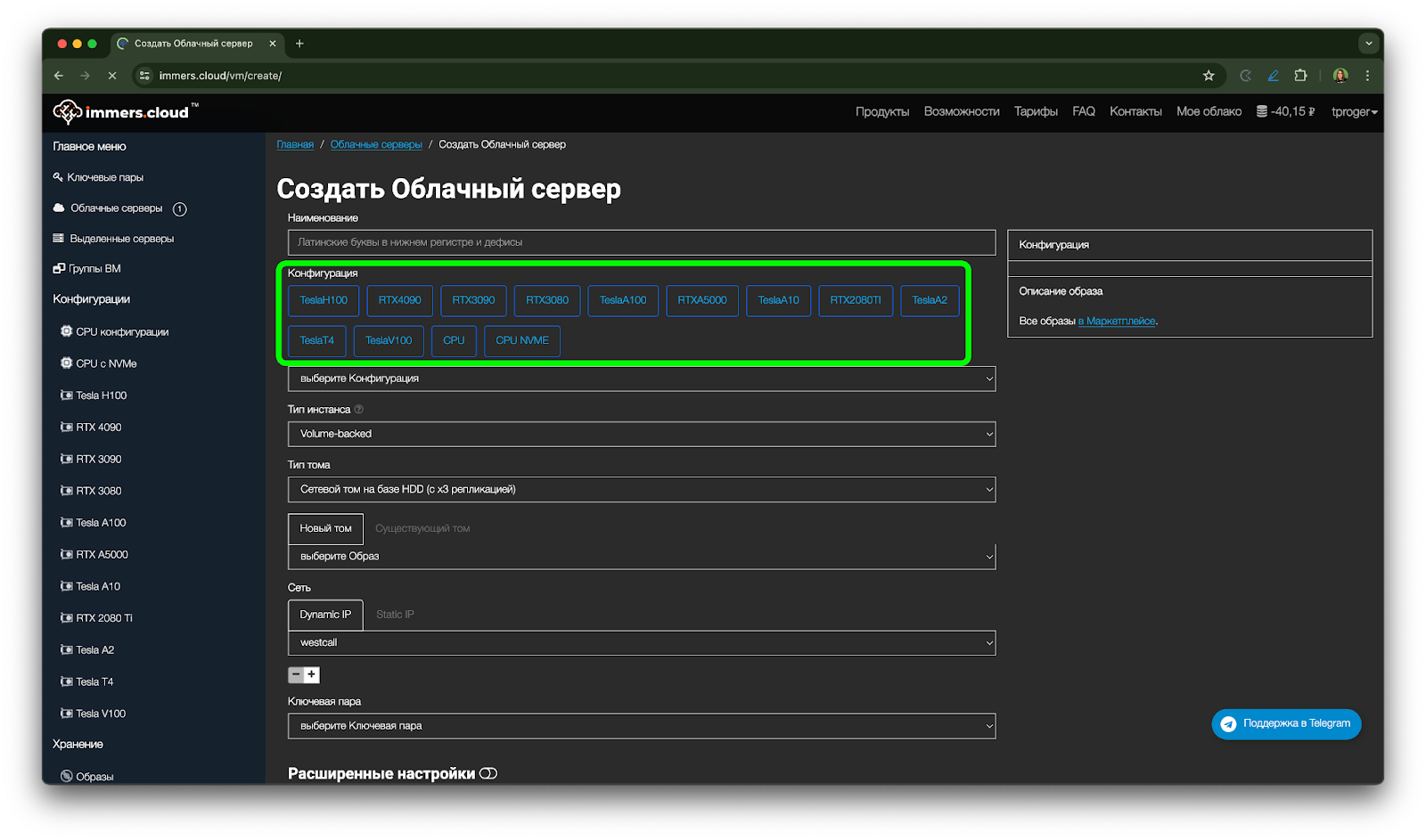Viewport: 1426px width, 840px height.
Task: View site information icon in address bar
Action: pyautogui.click(x=144, y=76)
